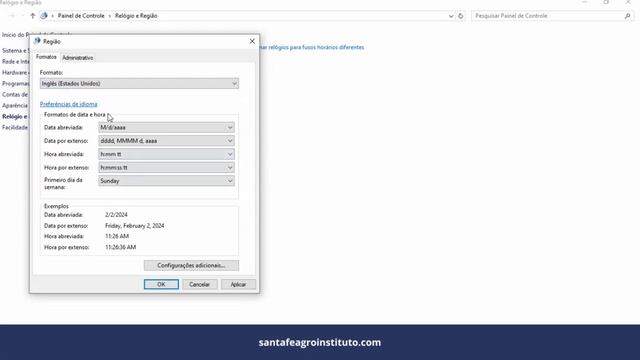640x360 pixels.
Task: Click the refresh icon beside address bar
Action: coord(460,16)
